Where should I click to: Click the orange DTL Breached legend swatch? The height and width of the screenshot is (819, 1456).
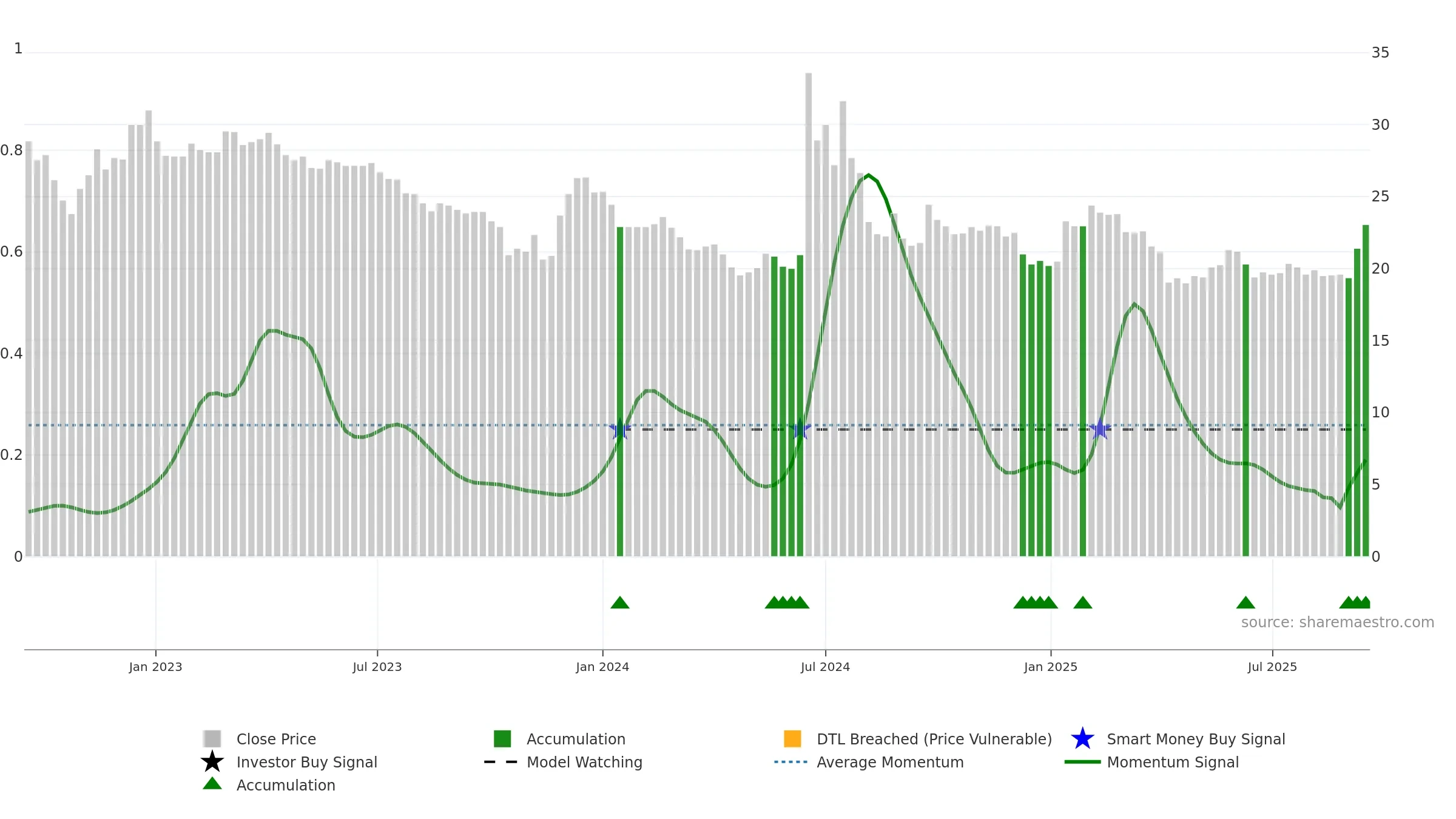pos(792,738)
